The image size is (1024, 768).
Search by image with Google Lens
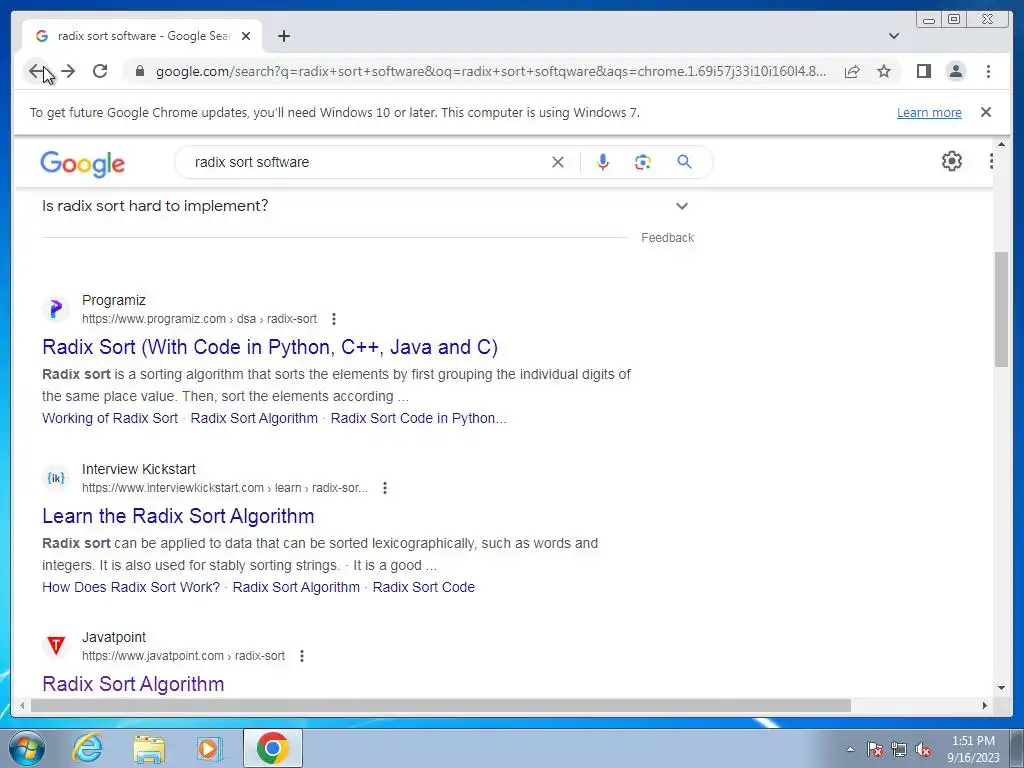(x=643, y=162)
